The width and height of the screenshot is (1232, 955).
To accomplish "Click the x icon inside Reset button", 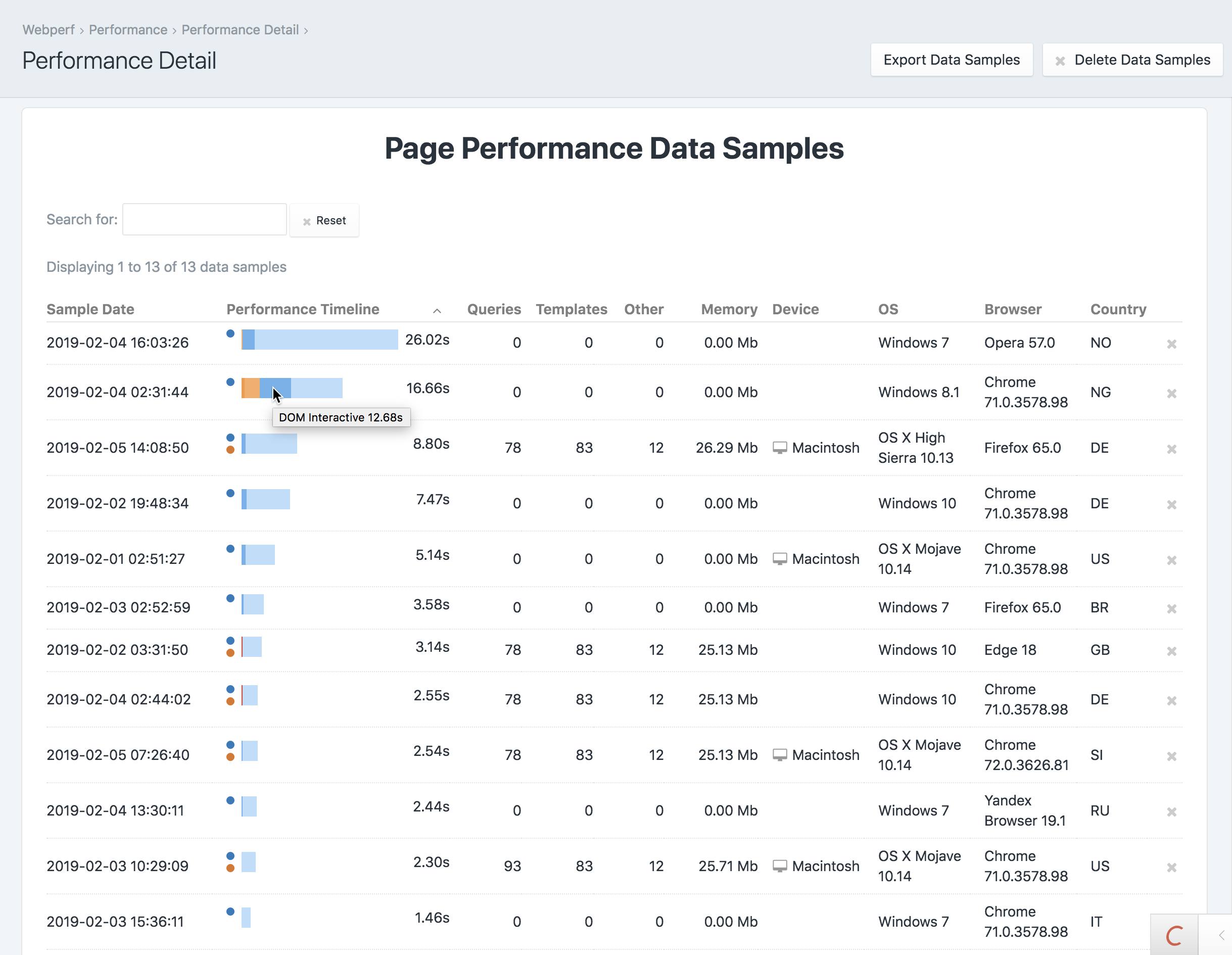I will pos(307,220).
